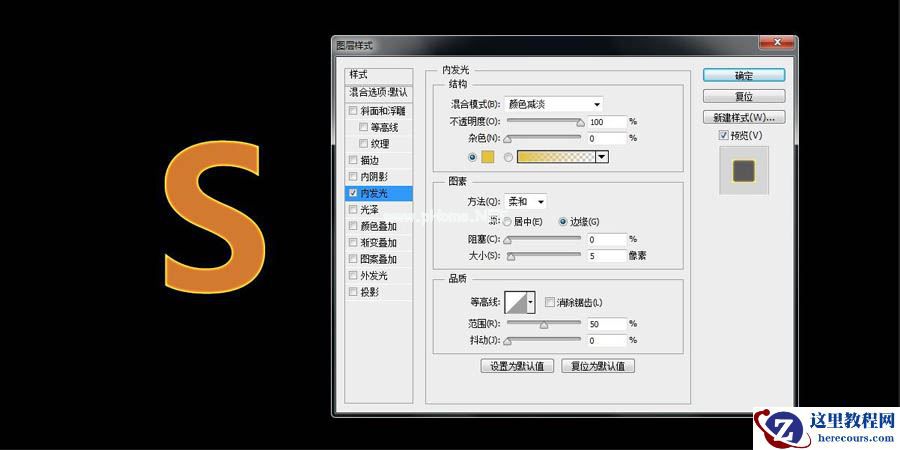This screenshot has height=450, width=900.
Task: Enable the 等高线 sub-option checkbox
Action: 363,127
